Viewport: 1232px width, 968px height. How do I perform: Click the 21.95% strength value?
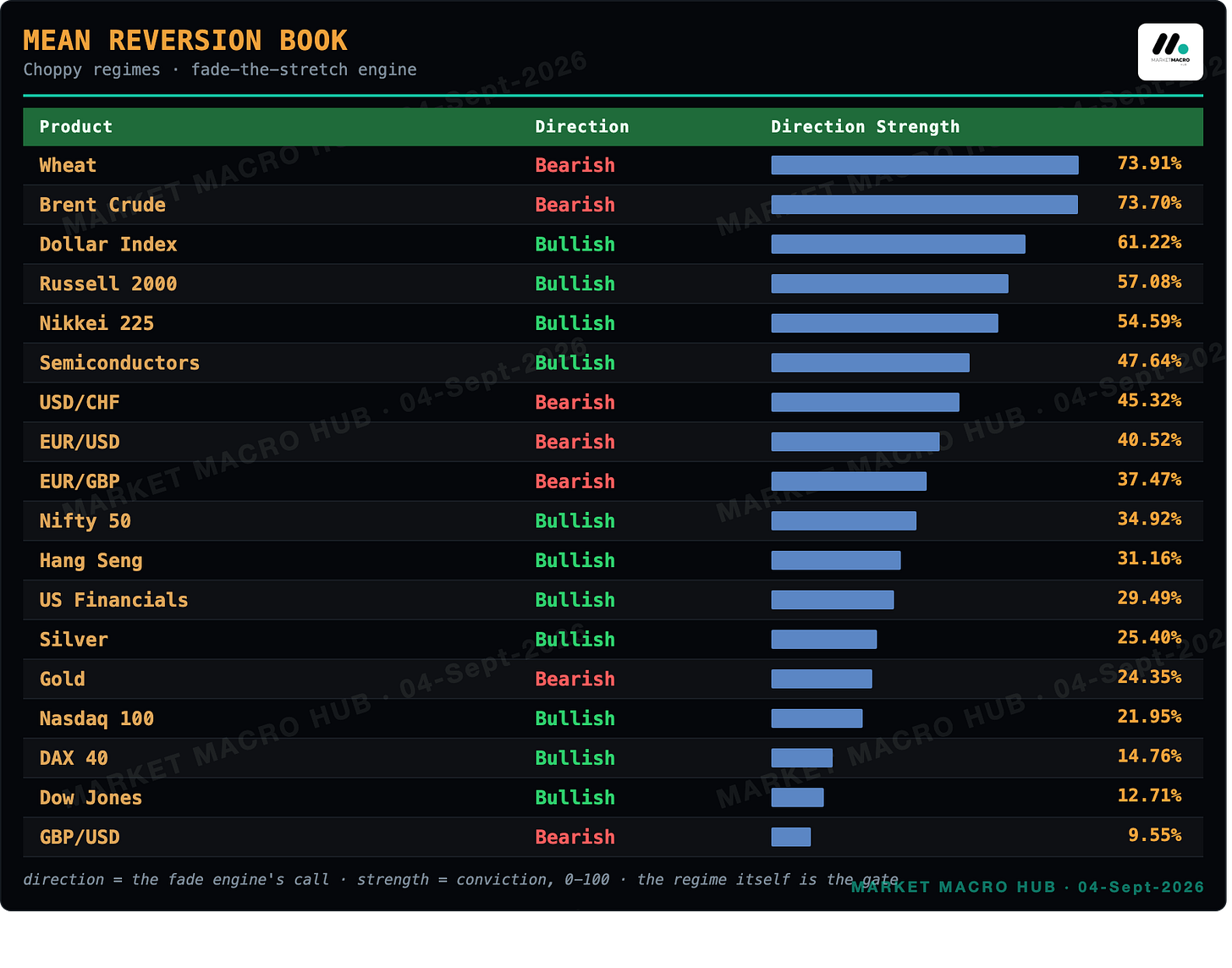click(1150, 717)
